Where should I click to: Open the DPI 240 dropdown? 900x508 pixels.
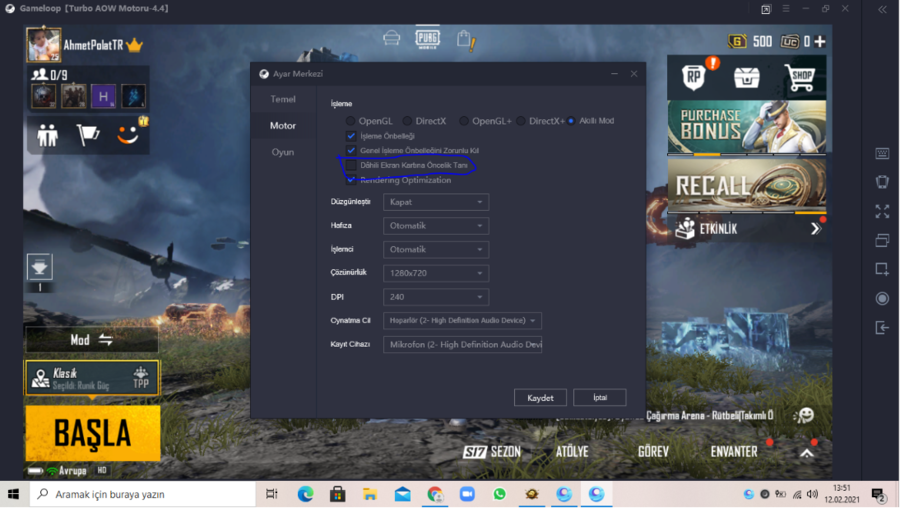[x=436, y=297]
